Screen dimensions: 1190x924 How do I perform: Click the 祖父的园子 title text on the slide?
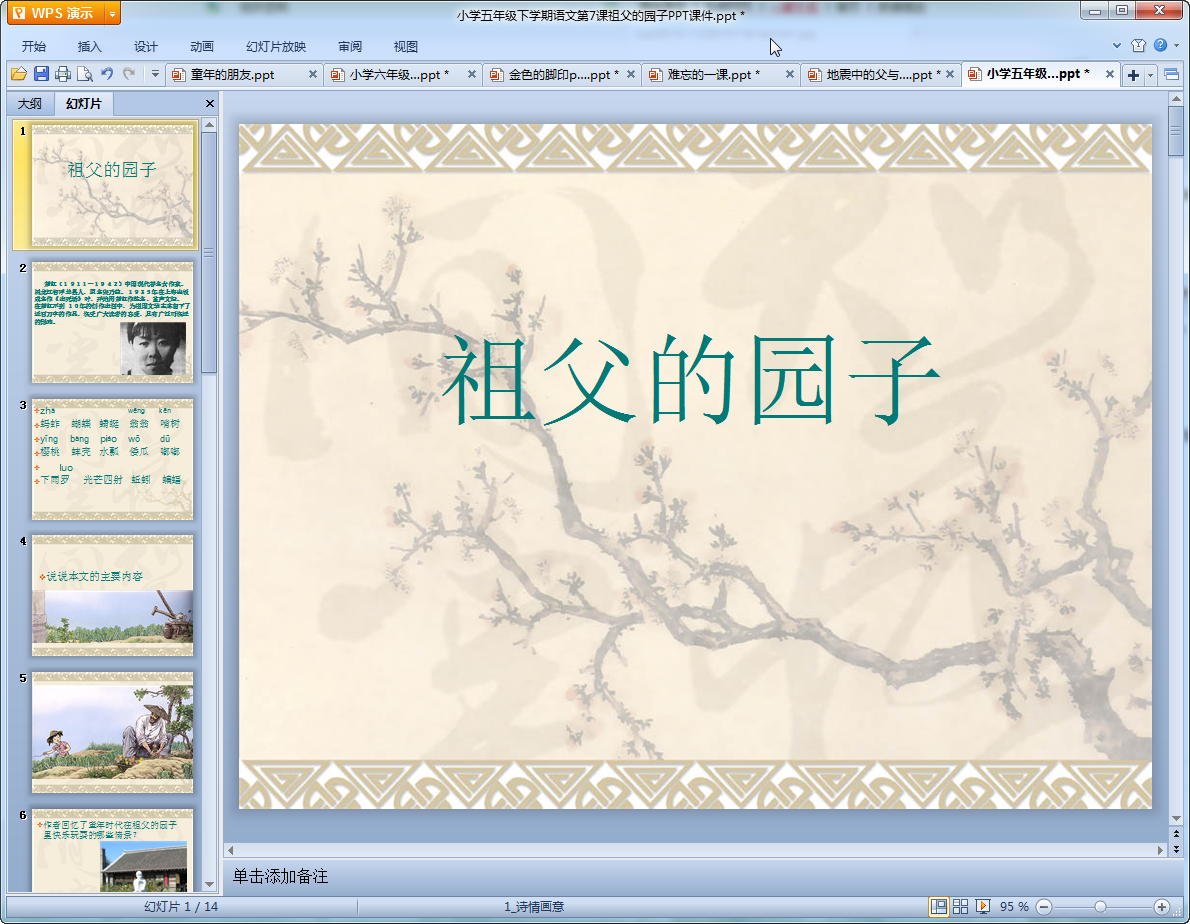(691, 381)
